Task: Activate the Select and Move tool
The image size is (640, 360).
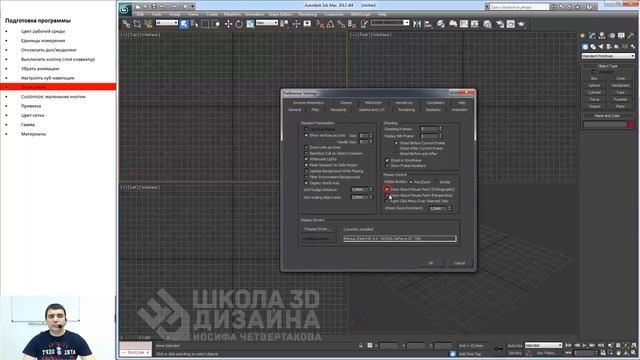Action: tap(228, 24)
